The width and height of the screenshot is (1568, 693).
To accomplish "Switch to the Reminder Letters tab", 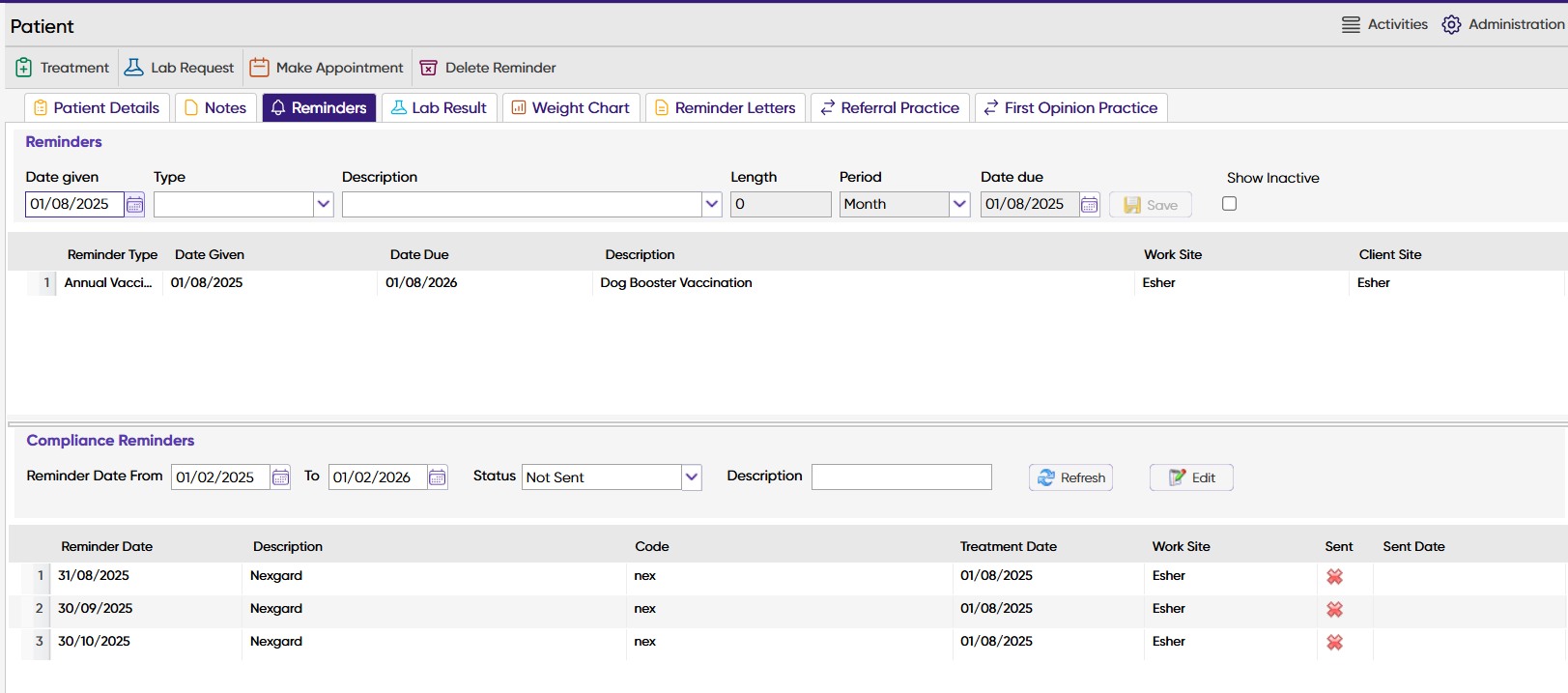I will [x=725, y=108].
